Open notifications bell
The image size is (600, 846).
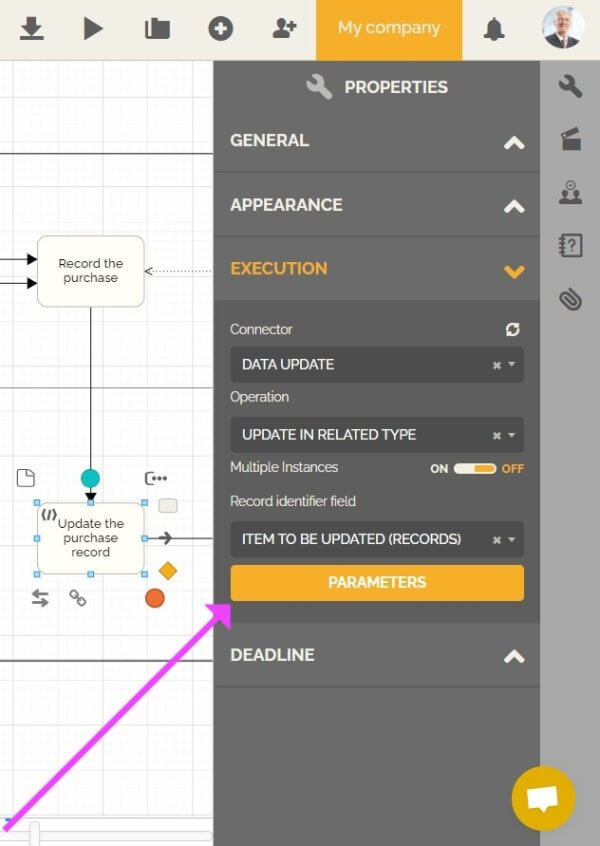[493, 29]
